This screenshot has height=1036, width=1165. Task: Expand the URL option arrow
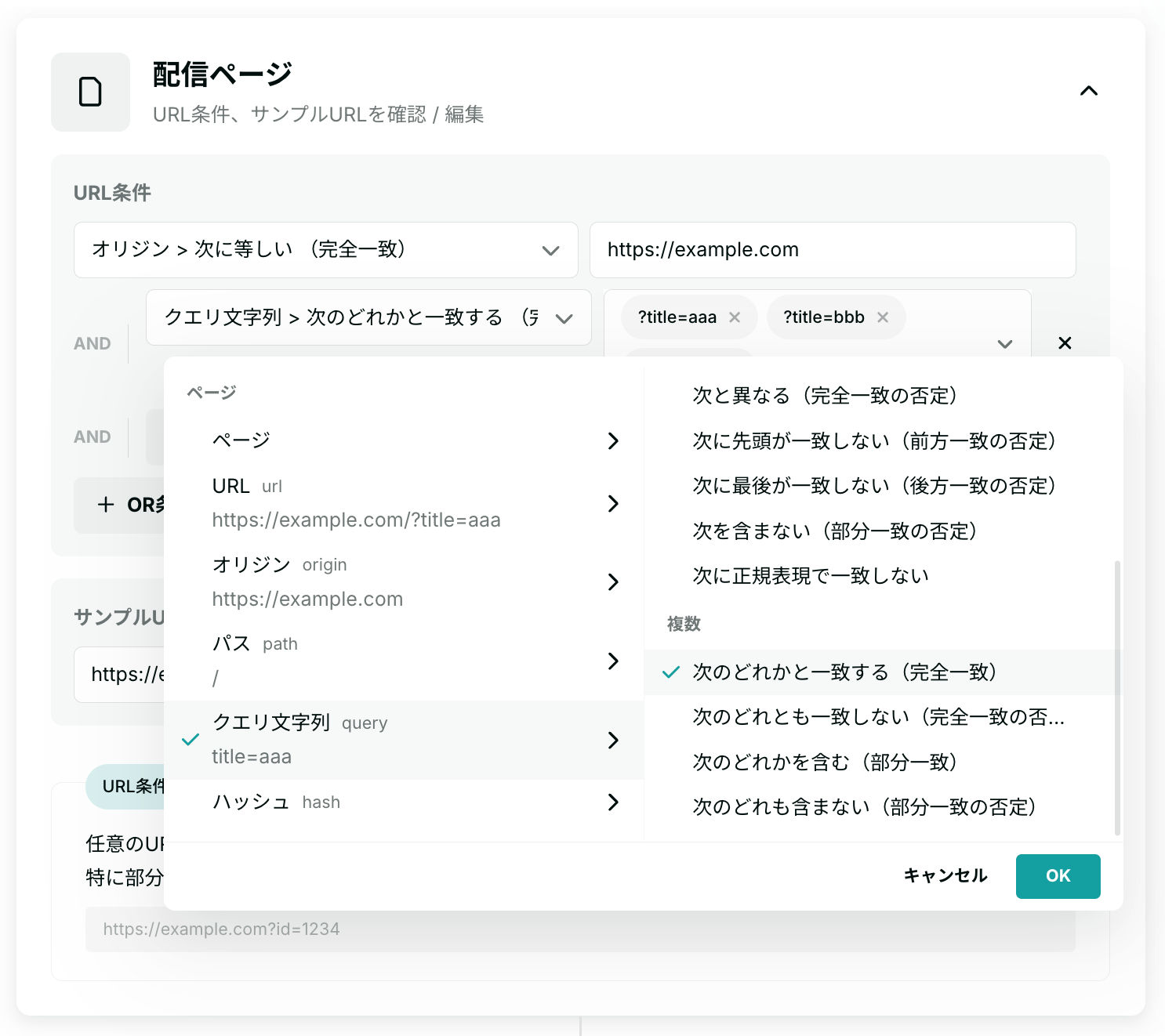pyautogui.click(x=613, y=503)
